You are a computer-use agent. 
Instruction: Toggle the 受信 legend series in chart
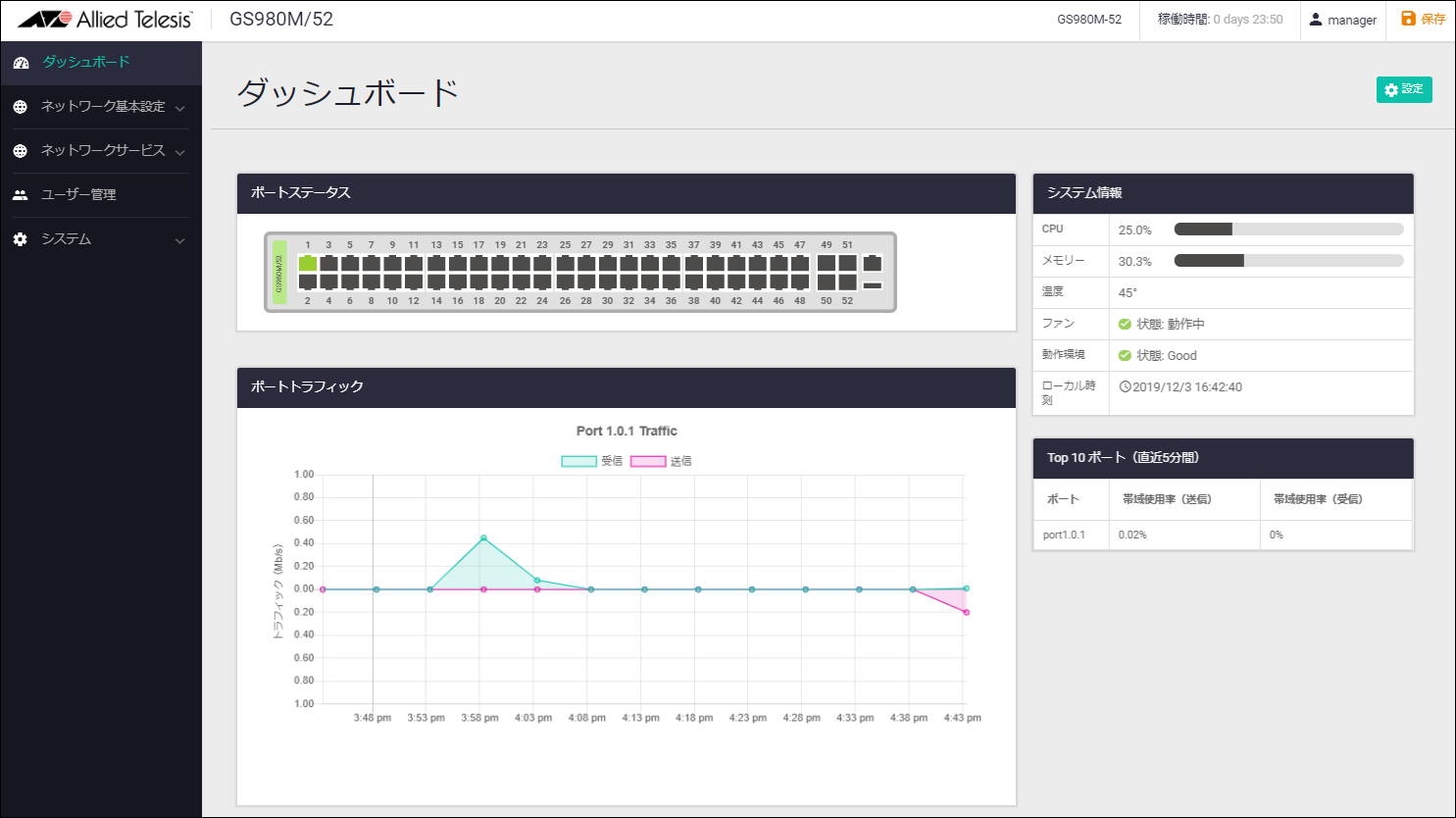579,461
